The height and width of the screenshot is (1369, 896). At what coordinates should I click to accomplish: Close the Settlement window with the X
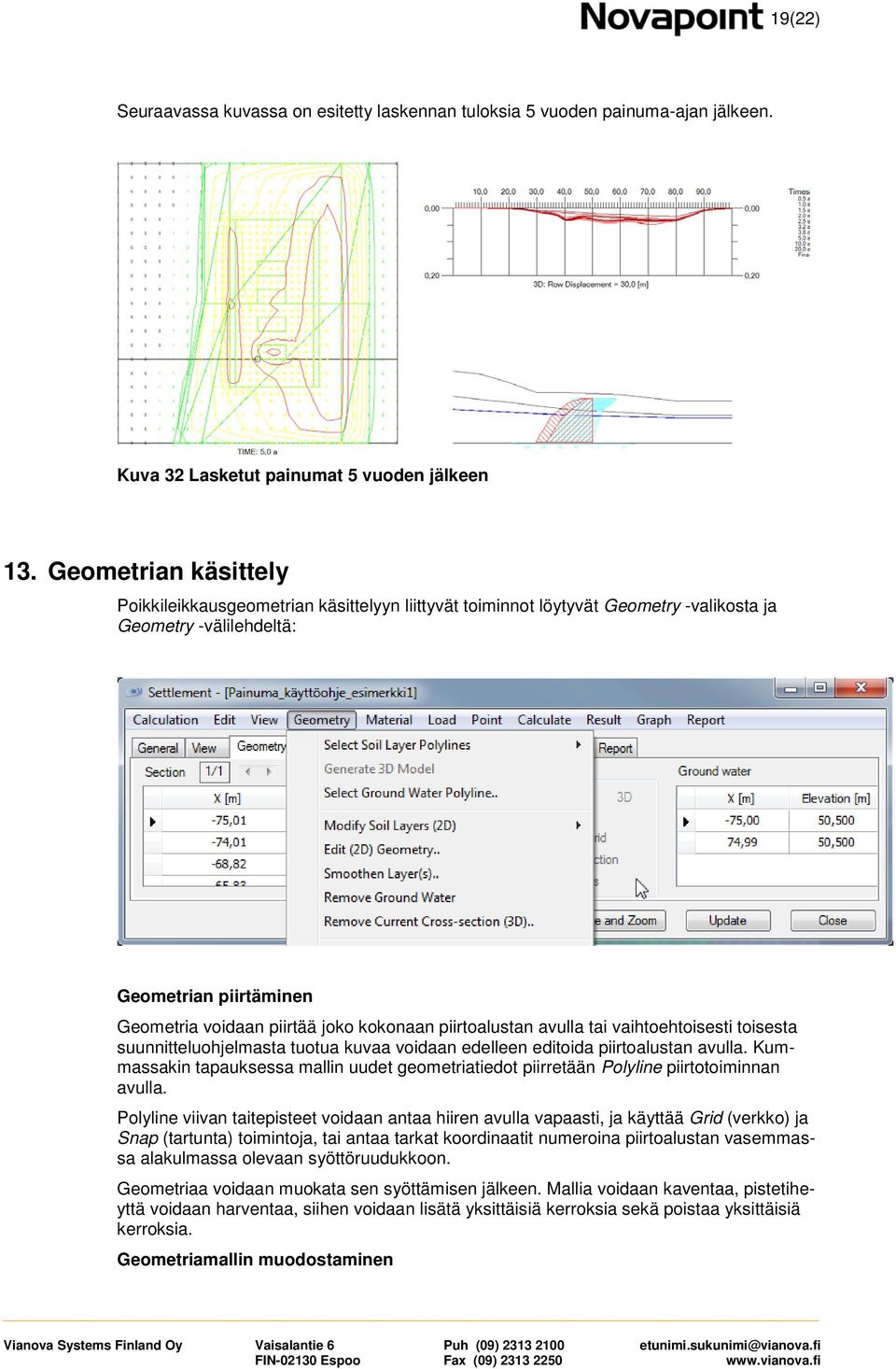tap(861, 688)
